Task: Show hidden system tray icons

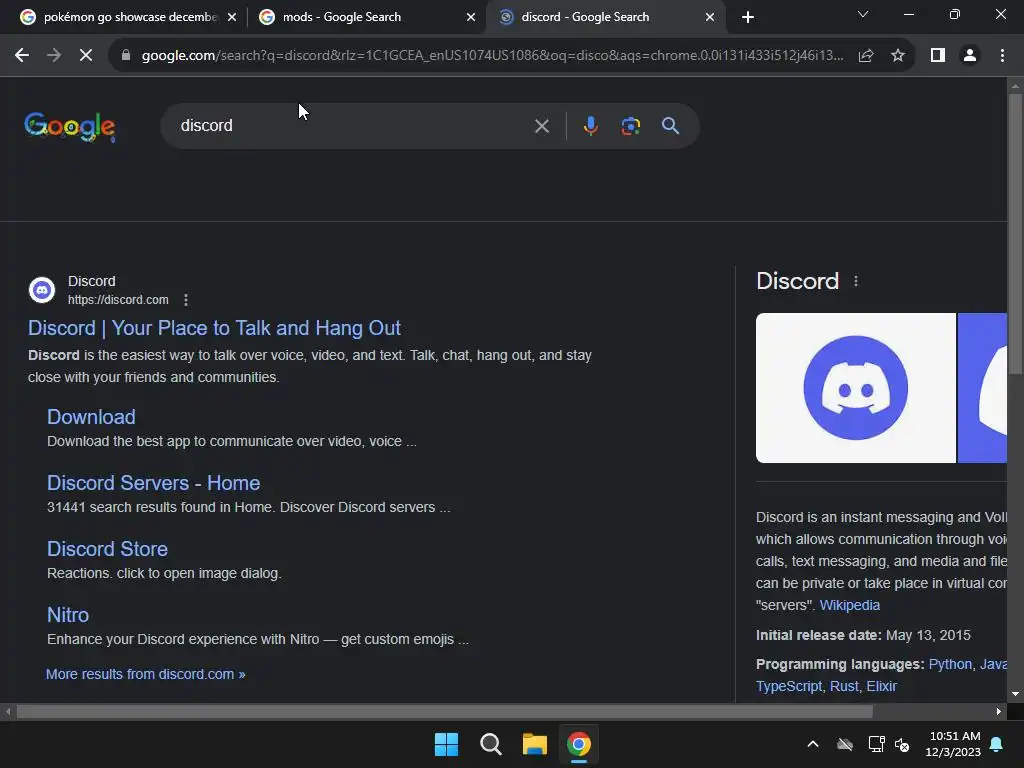Action: [x=813, y=744]
